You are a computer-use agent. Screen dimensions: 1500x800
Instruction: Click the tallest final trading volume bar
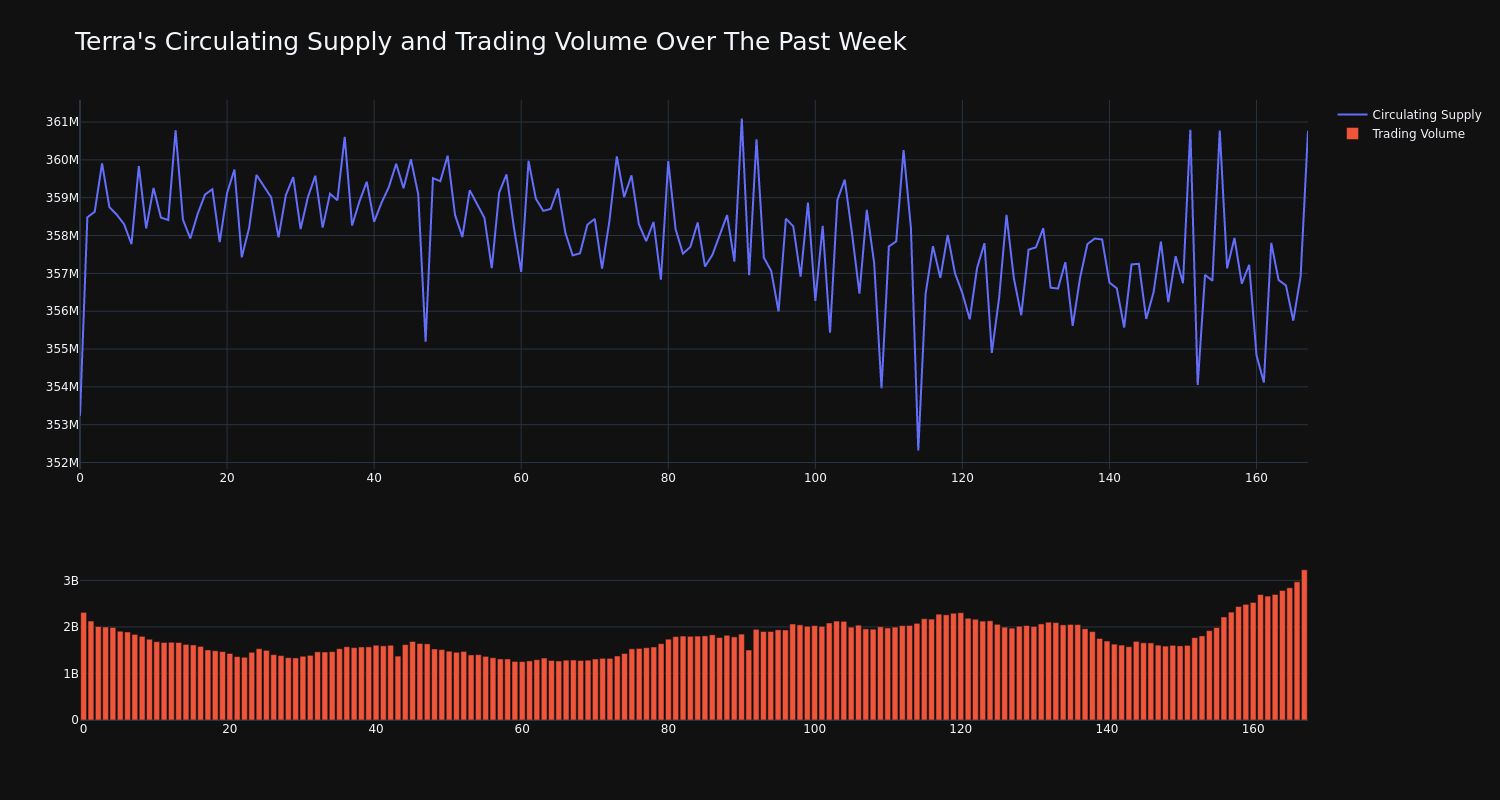click(x=1304, y=645)
